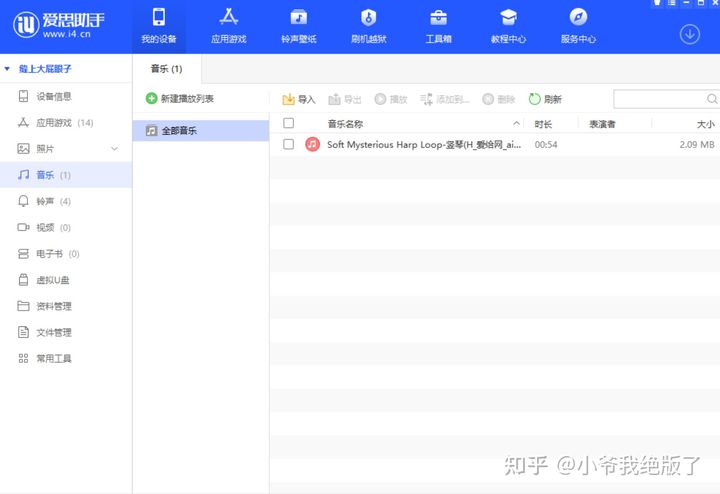Image resolution: width=720 pixels, height=494 pixels.
Task: Select 音乐 (1) in the sidebar
Action: pyautogui.click(x=66, y=175)
